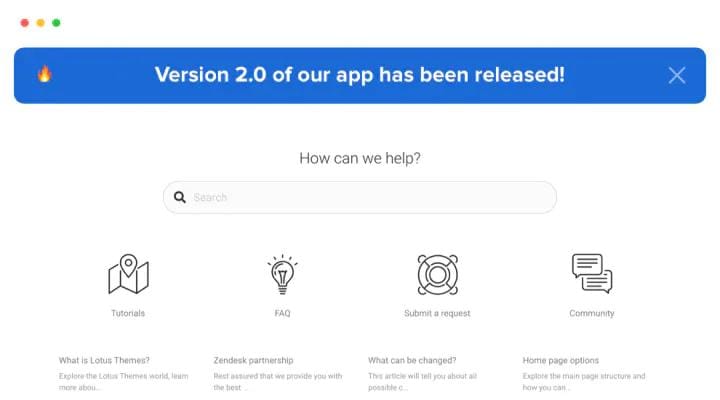
Task: Click the Version 2.0 release announcement text
Action: coord(360,75)
